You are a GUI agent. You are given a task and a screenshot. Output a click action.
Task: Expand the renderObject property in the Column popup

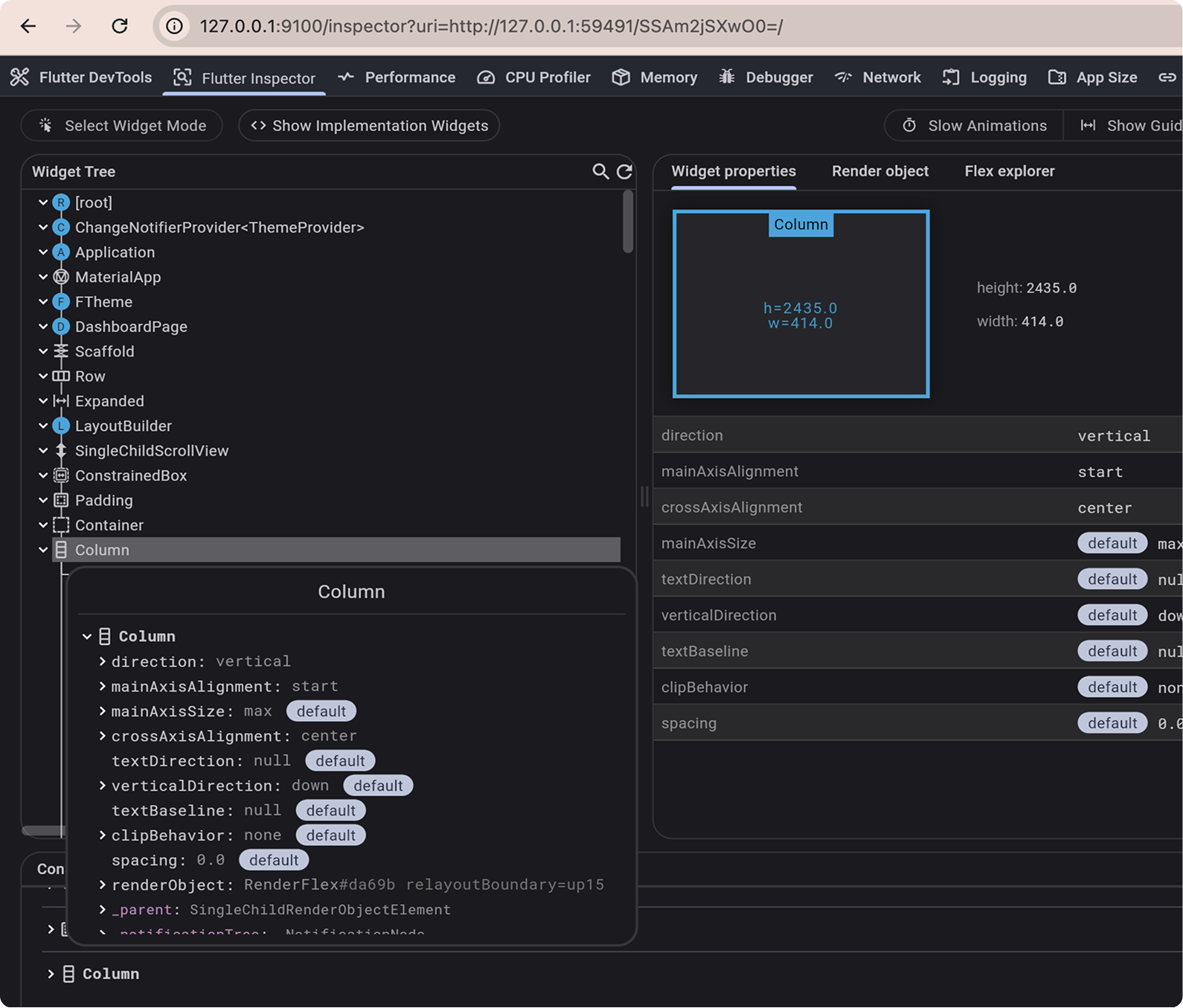pos(103,885)
